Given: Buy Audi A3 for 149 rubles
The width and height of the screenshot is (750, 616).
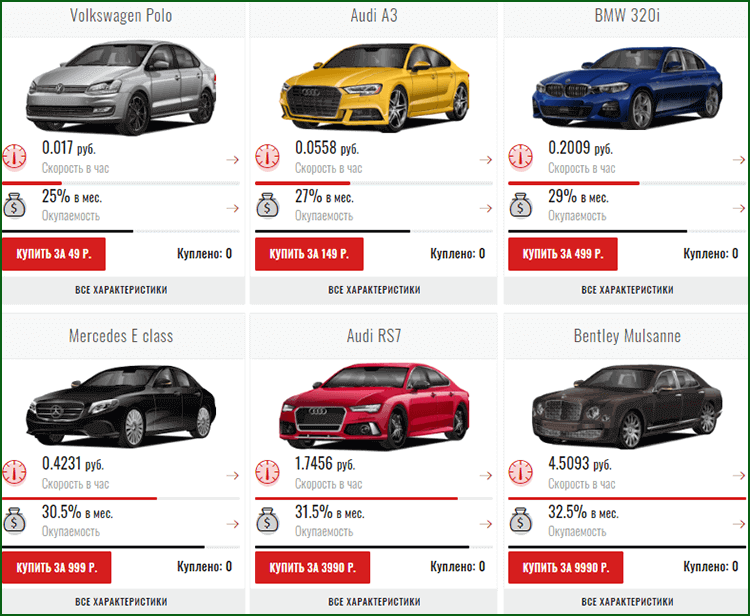Looking at the screenshot, I should click(309, 254).
